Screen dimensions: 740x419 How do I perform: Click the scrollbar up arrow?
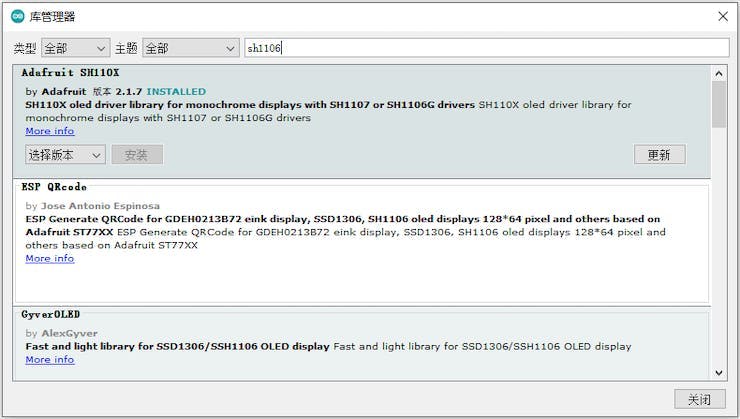719,73
